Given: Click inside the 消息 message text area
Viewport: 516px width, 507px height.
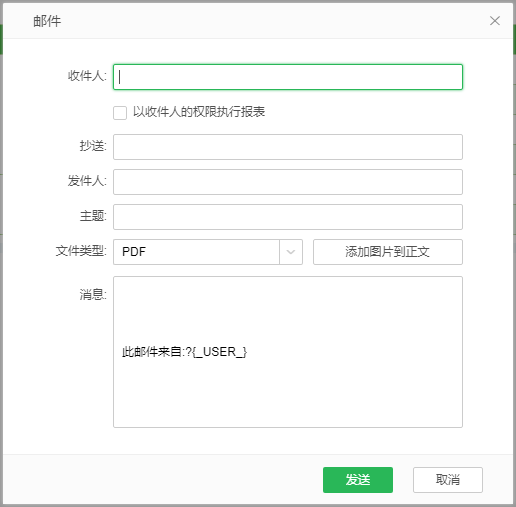Looking at the screenshot, I should point(288,352).
